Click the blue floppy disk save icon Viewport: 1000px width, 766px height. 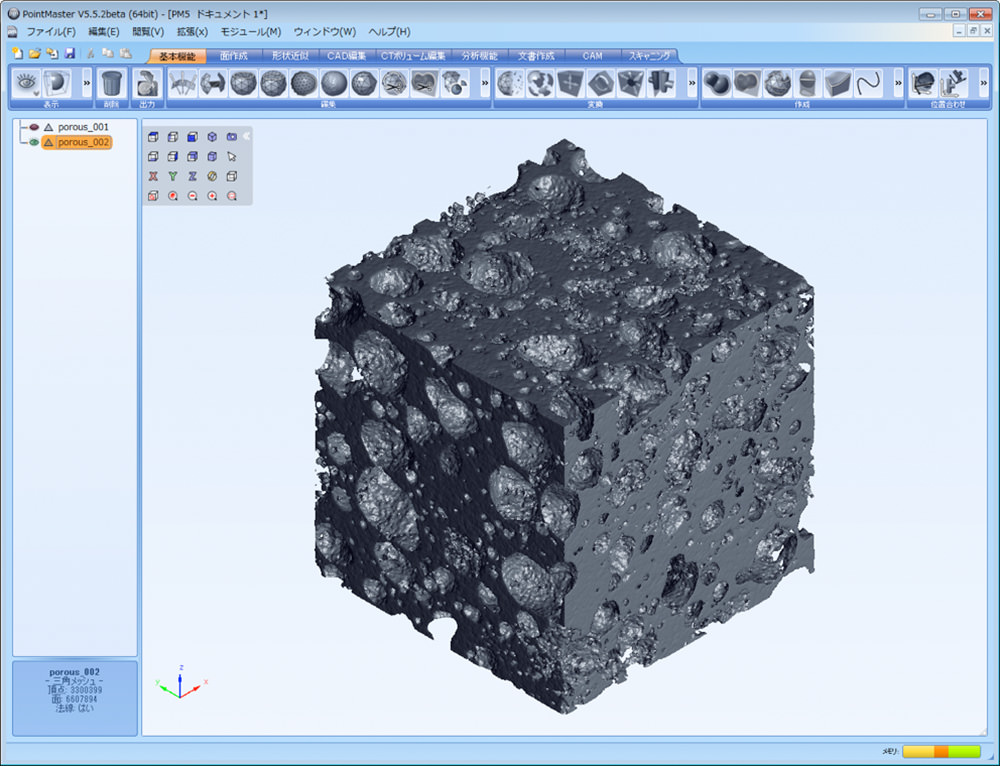(70, 54)
